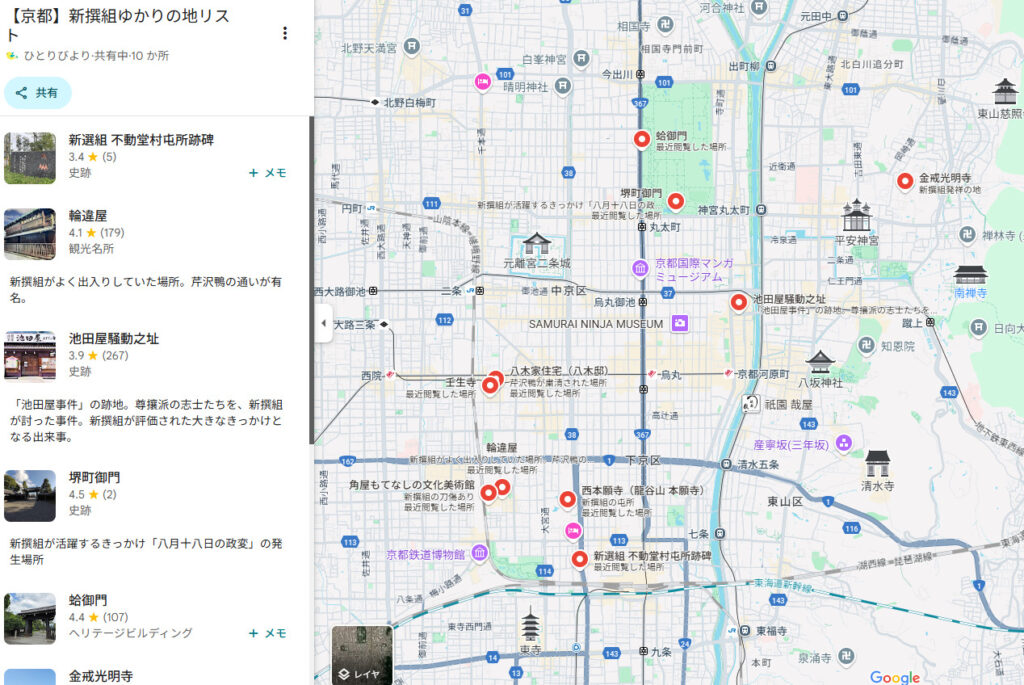
Task: Add メモ to 蛤御門 entry
Action: 268,633
